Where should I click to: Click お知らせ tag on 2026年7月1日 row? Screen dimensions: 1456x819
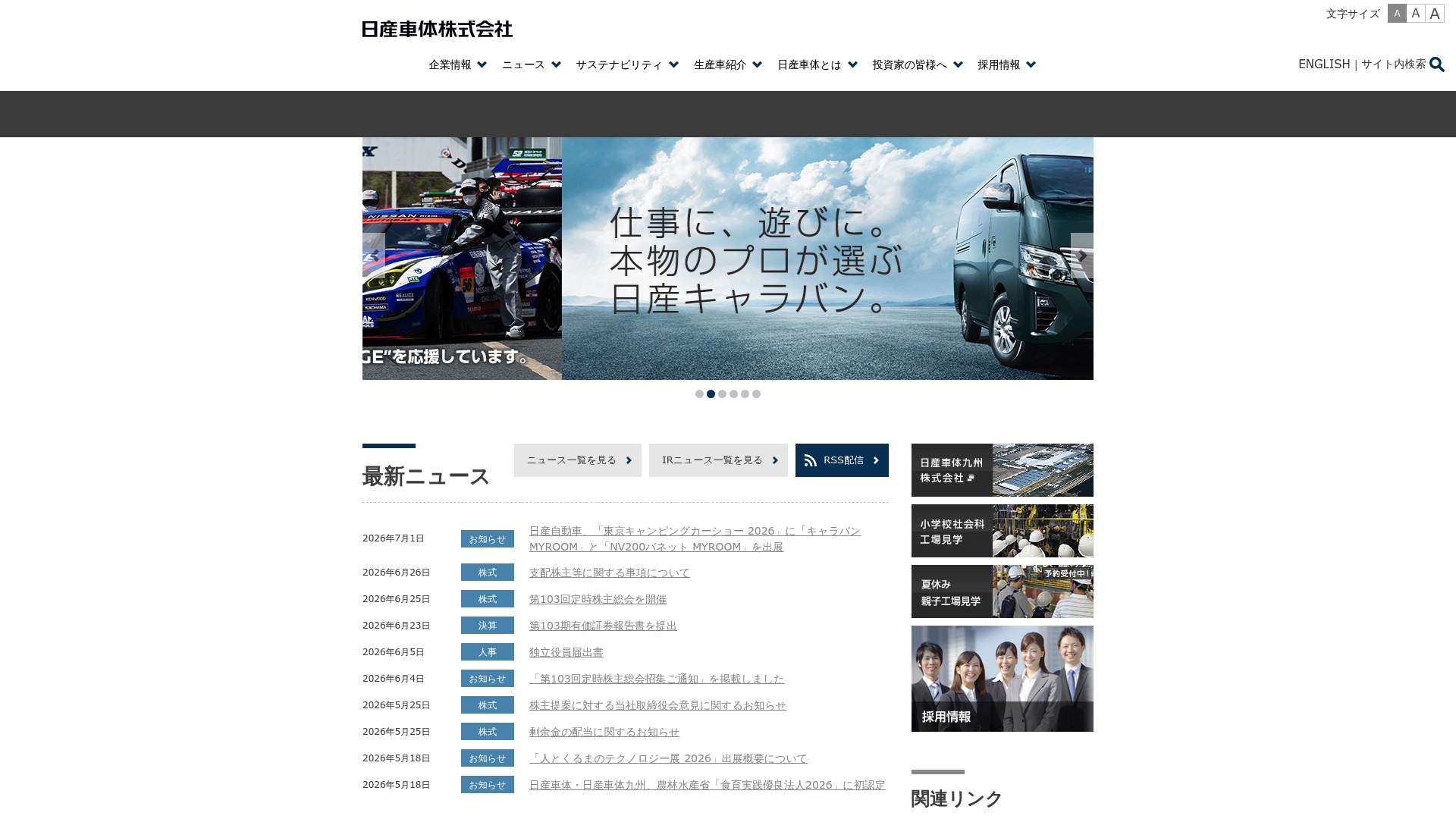(488, 539)
